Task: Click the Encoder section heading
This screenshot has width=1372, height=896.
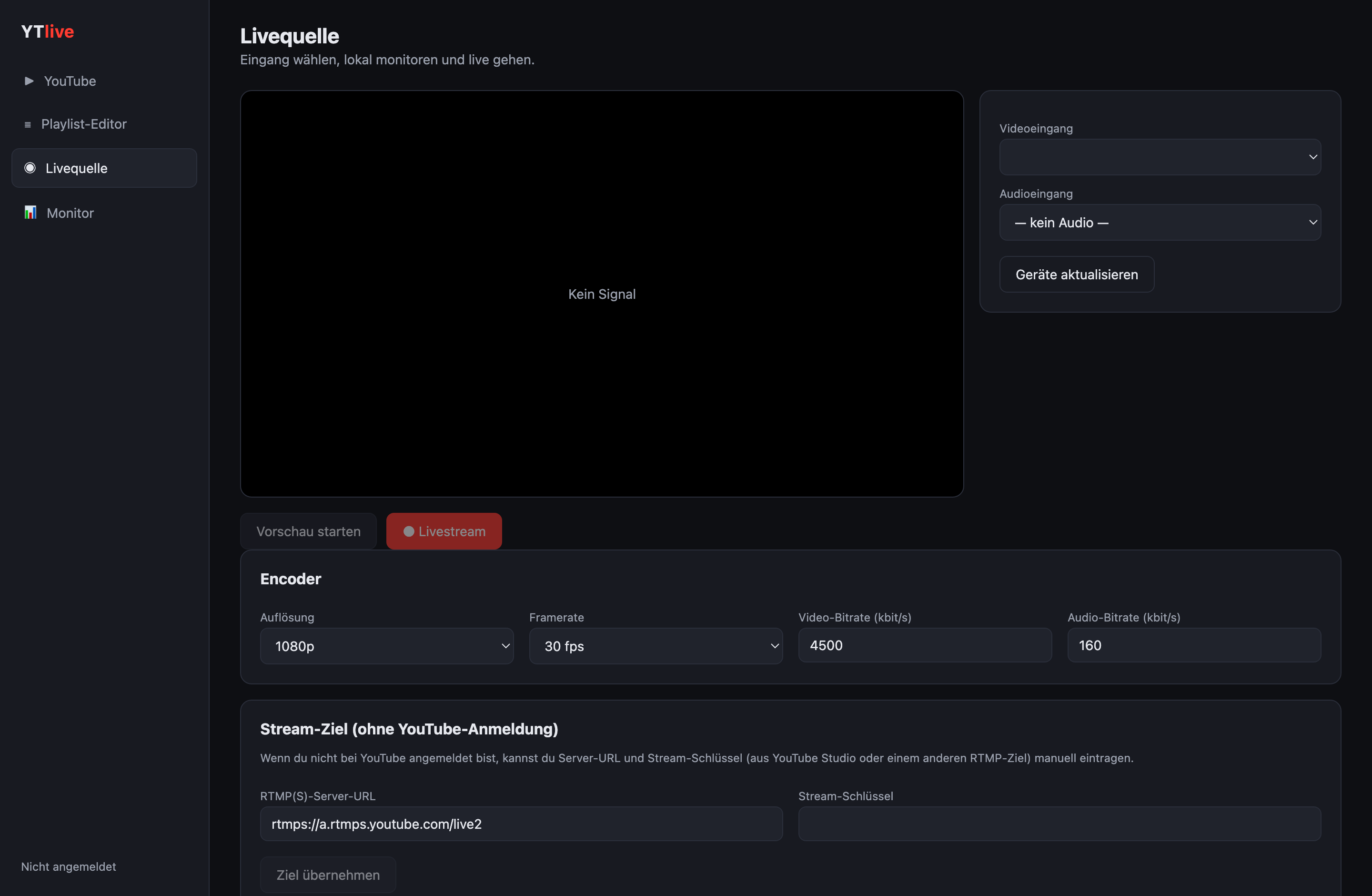Action: [291, 579]
